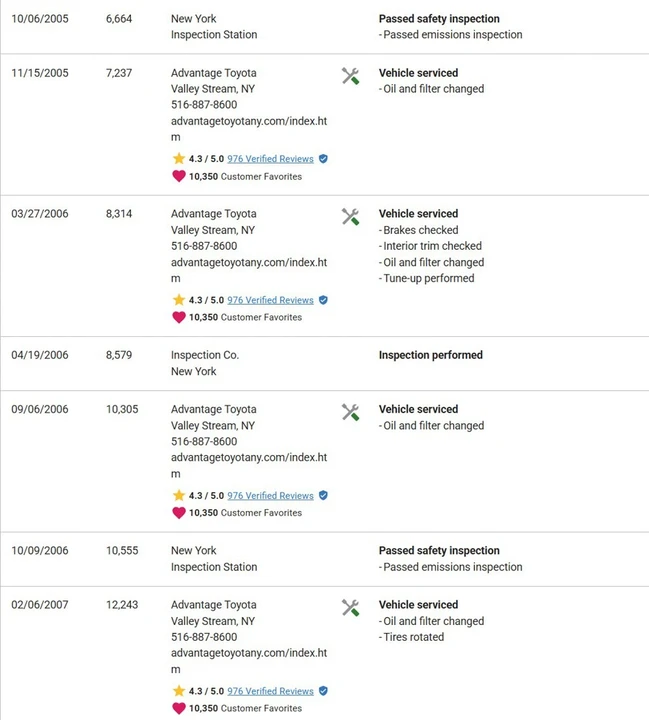The height and width of the screenshot is (720, 649).
Task: Open 976 Verified Reviews link for 09/06/2006 service
Action: pos(271,495)
